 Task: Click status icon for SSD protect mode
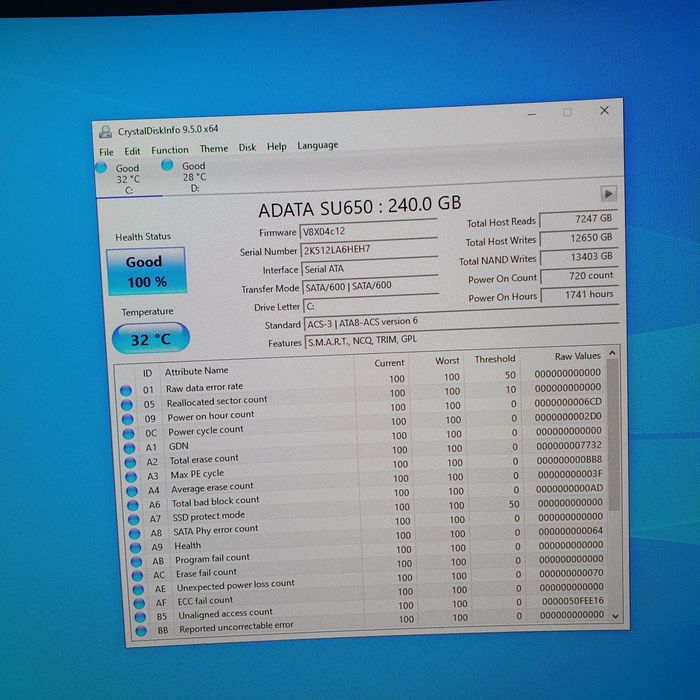(134, 520)
